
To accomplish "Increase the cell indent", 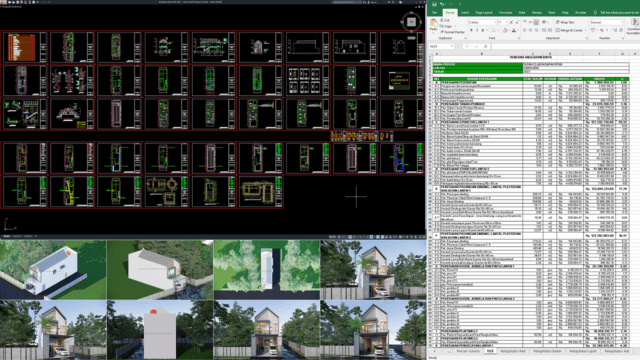I will pos(550,30).
